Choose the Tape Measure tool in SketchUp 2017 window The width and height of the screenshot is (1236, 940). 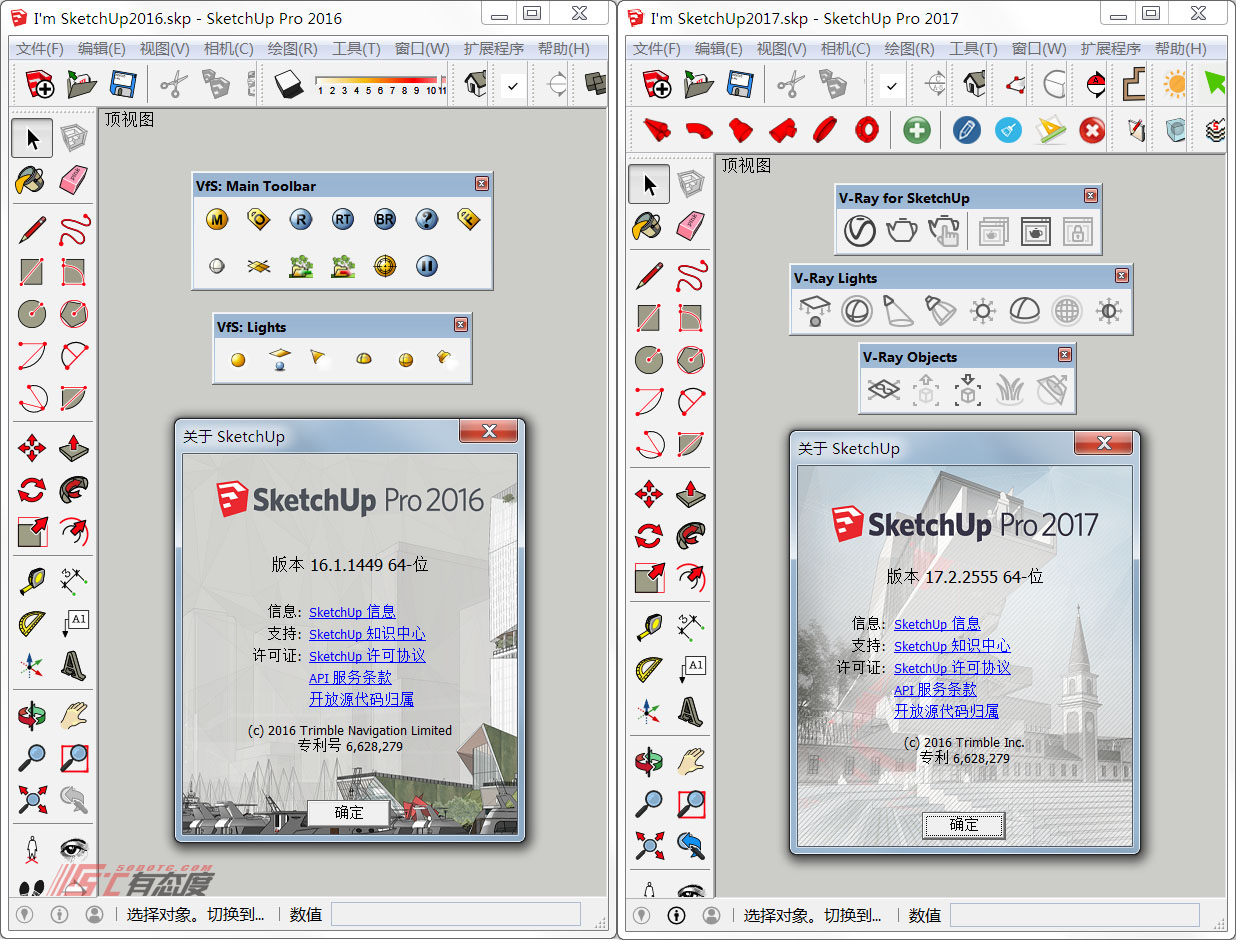click(649, 626)
